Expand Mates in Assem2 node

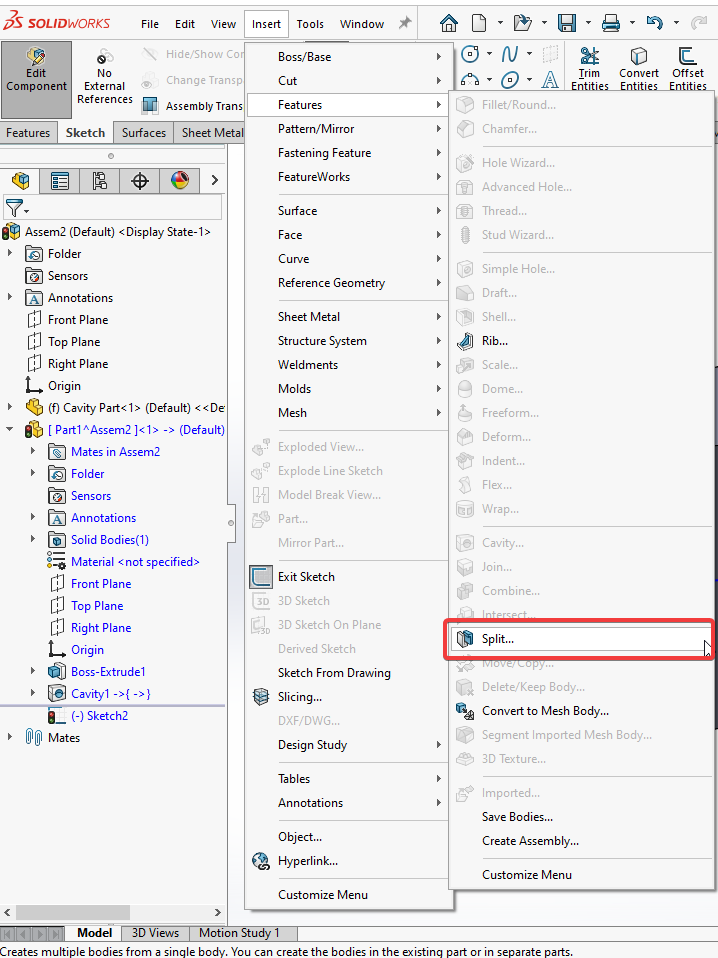[x=32, y=451]
